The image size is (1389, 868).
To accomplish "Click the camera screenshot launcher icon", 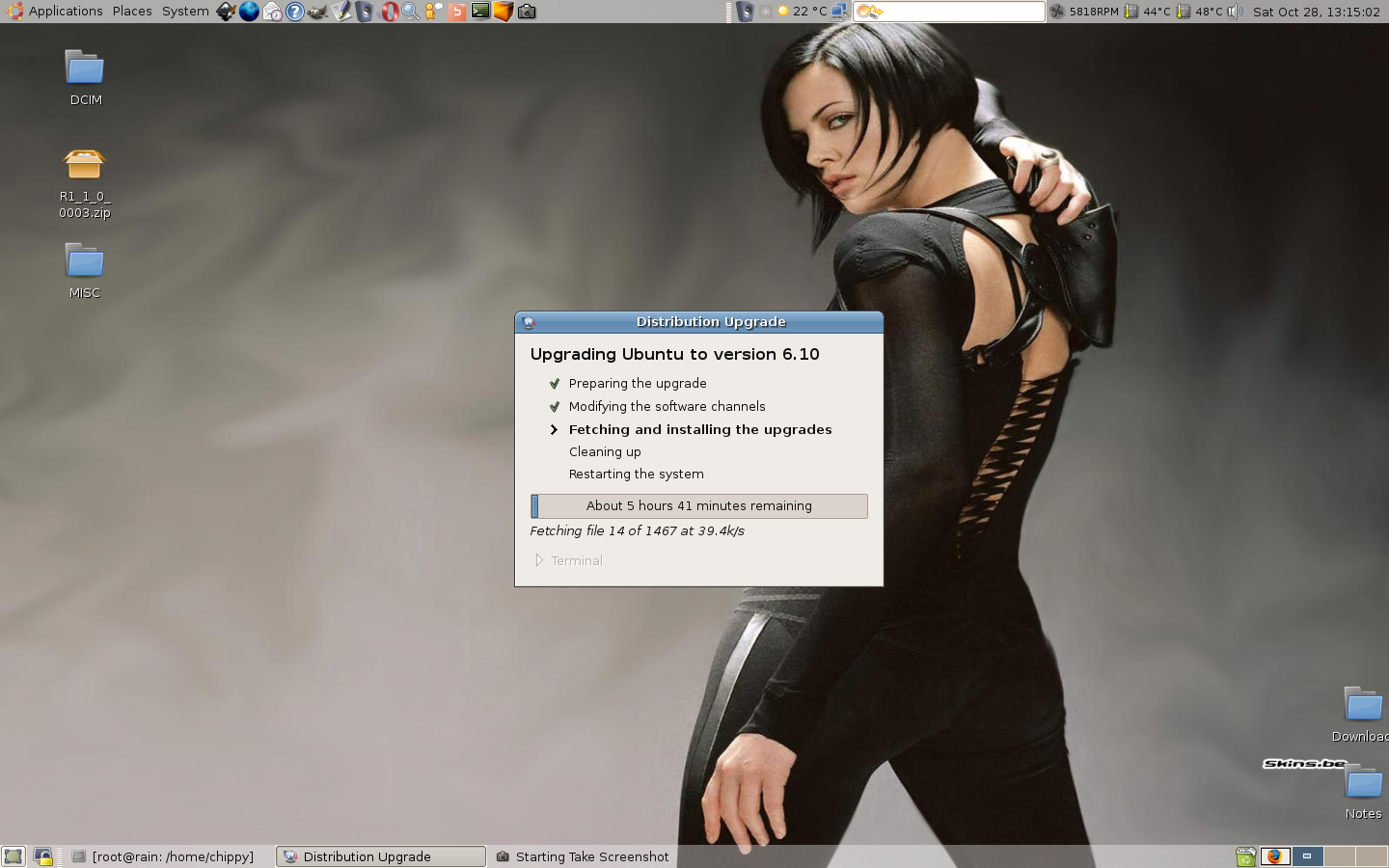I will [527, 12].
